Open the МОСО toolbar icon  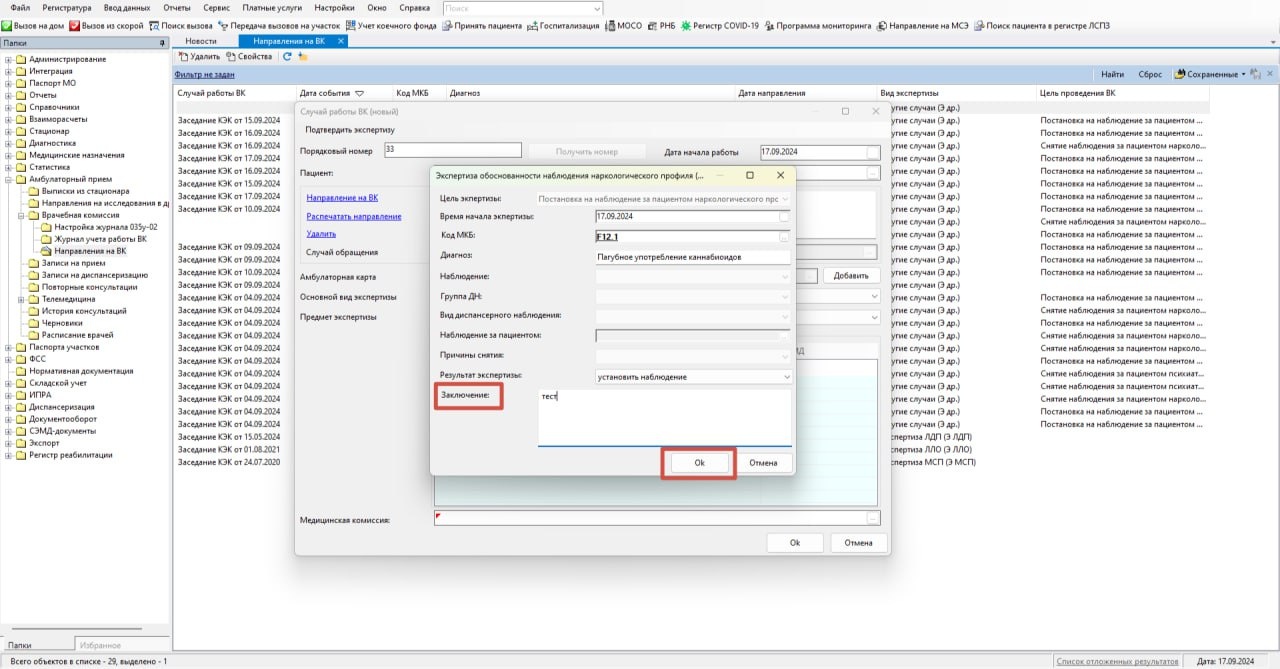point(610,25)
